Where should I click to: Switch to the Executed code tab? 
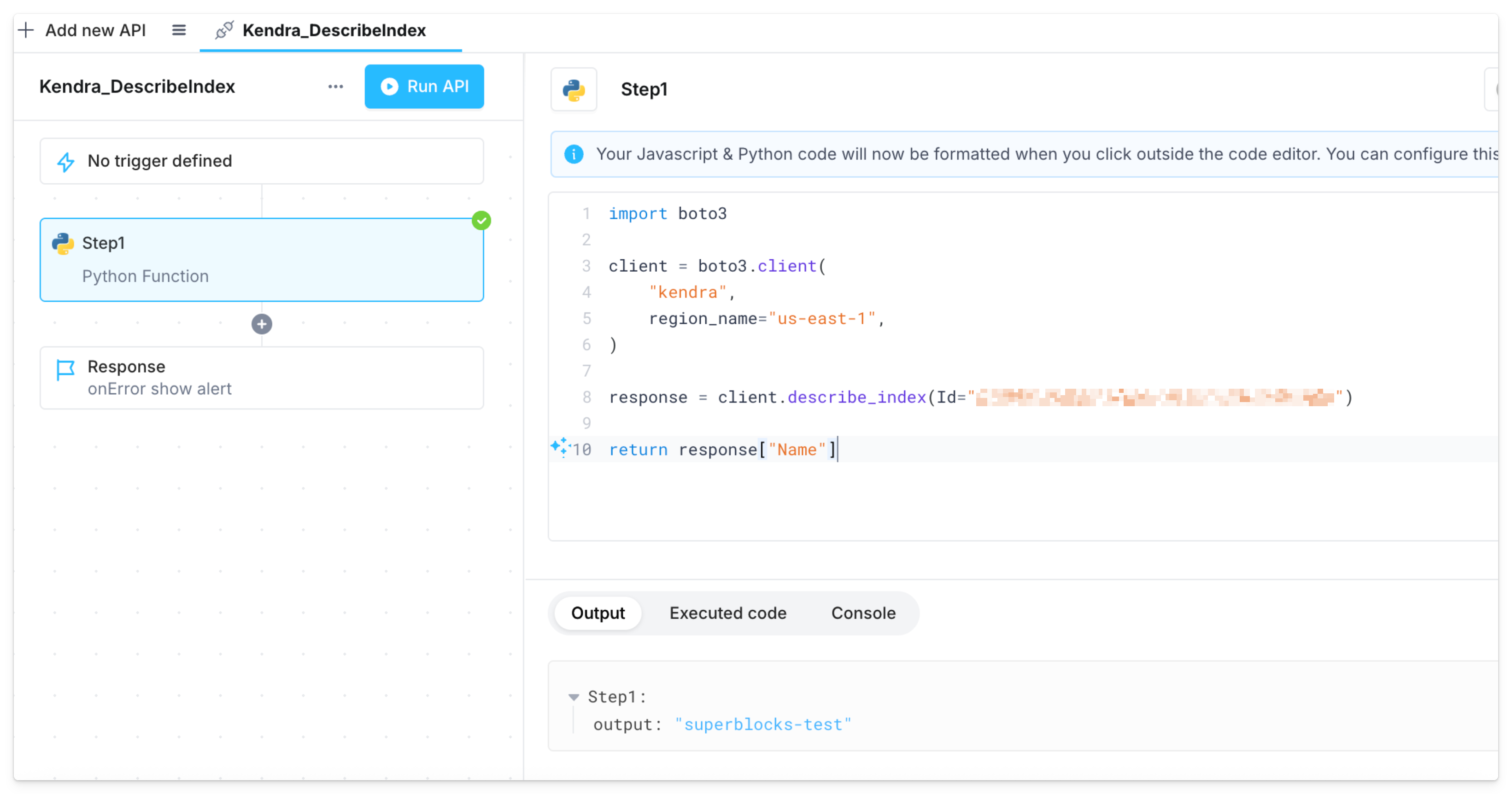pos(727,613)
